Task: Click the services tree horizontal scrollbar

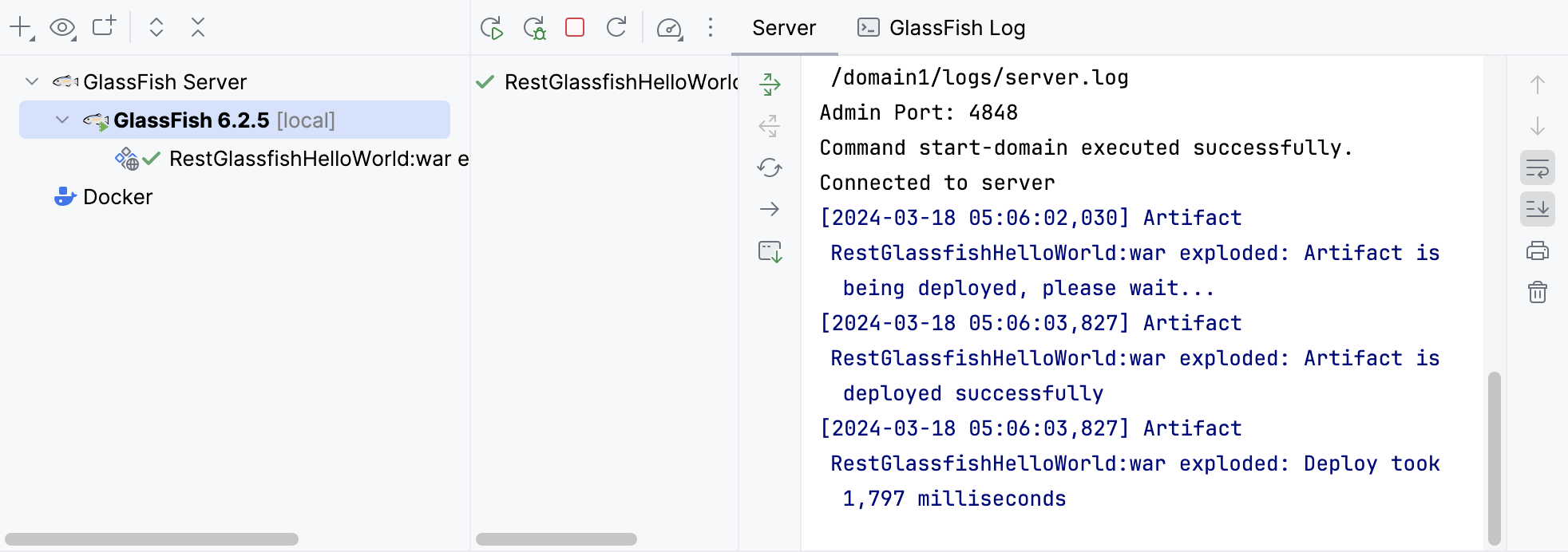Action: pyautogui.click(x=152, y=539)
